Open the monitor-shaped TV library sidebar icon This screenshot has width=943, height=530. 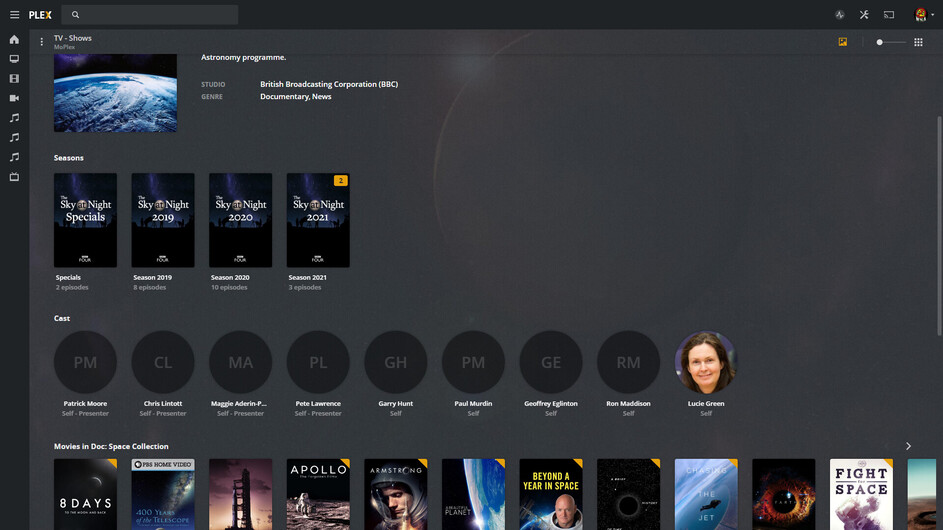pos(14,59)
